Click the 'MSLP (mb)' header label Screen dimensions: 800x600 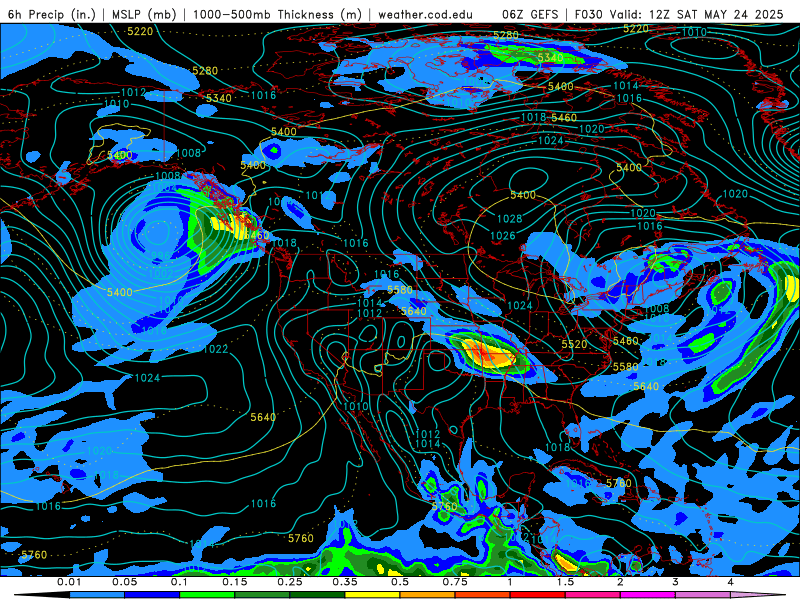144,14
